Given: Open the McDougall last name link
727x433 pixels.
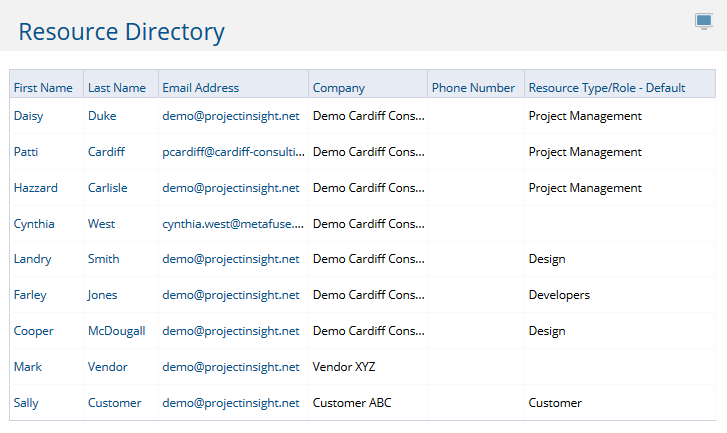Looking at the screenshot, I should [117, 331].
